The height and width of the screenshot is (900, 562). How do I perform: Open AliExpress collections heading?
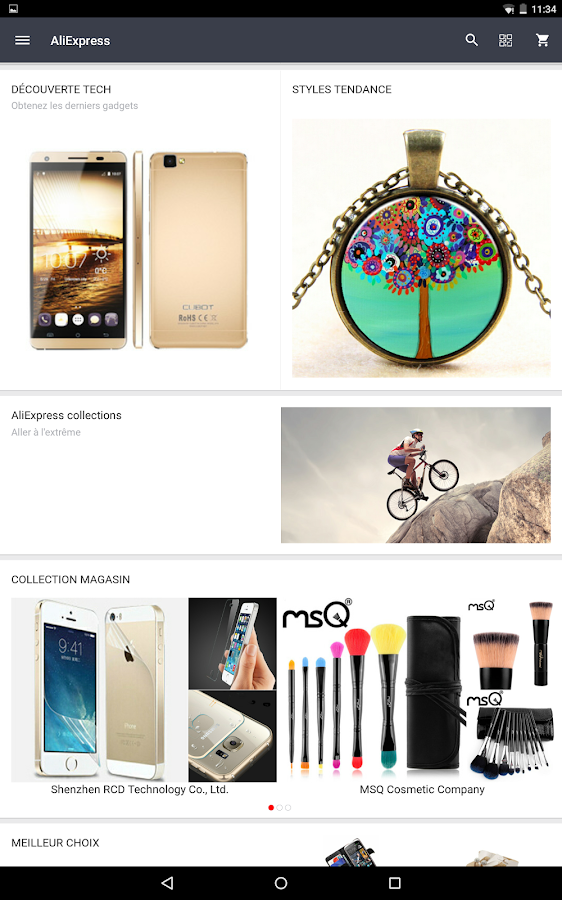pos(67,415)
